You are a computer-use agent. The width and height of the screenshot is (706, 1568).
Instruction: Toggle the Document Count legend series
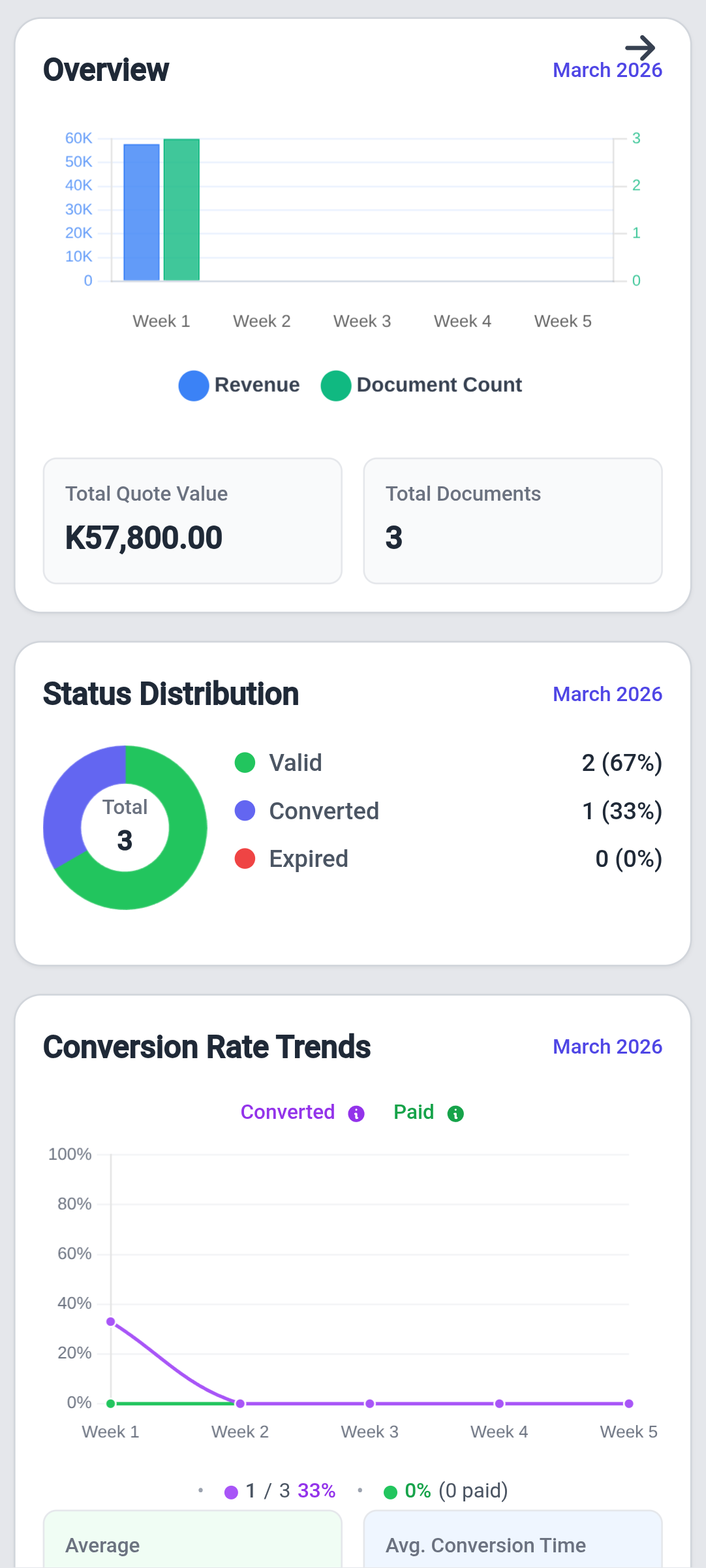click(x=422, y=385)
